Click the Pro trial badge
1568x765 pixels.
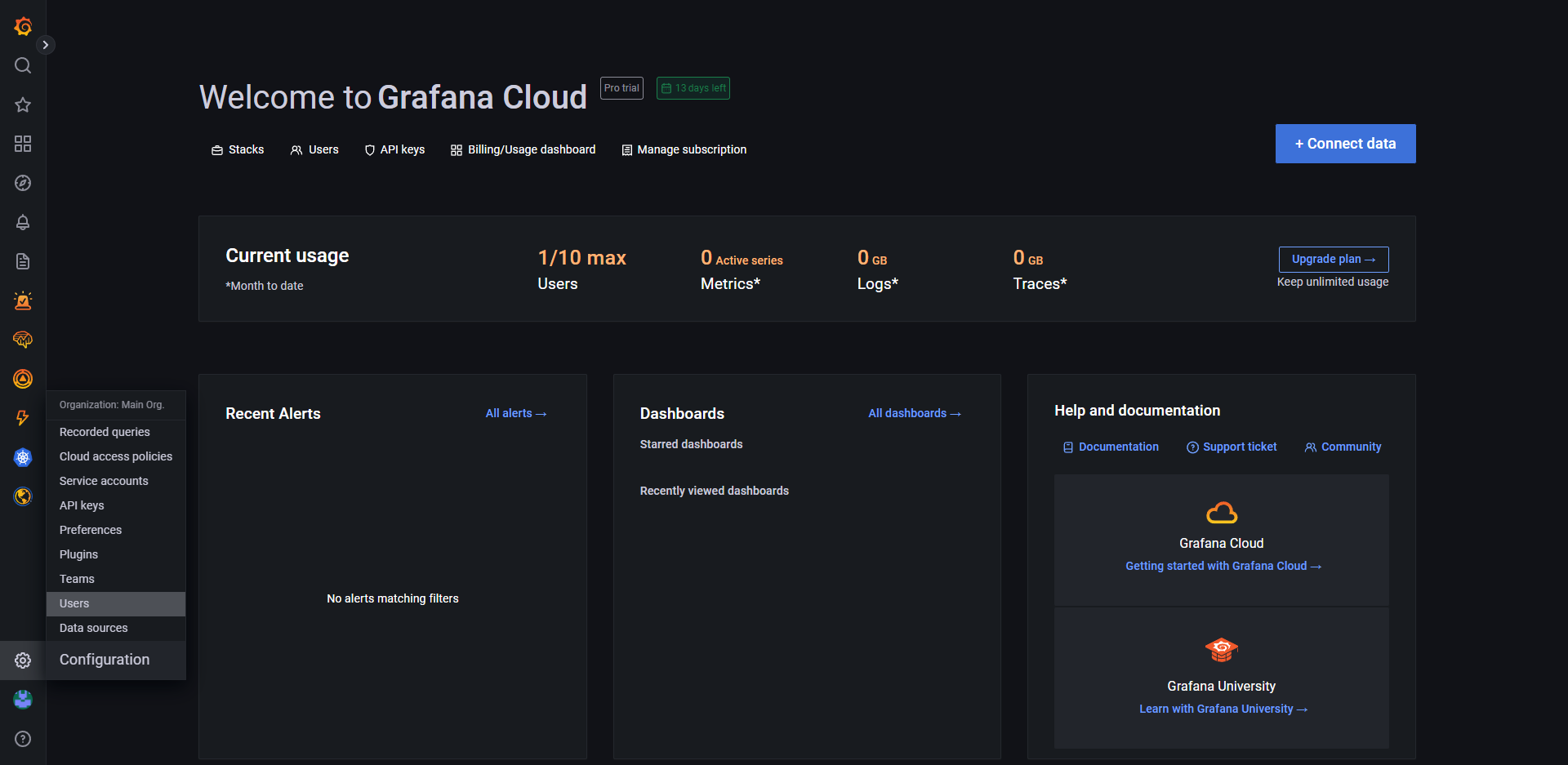tap(621, 88)
